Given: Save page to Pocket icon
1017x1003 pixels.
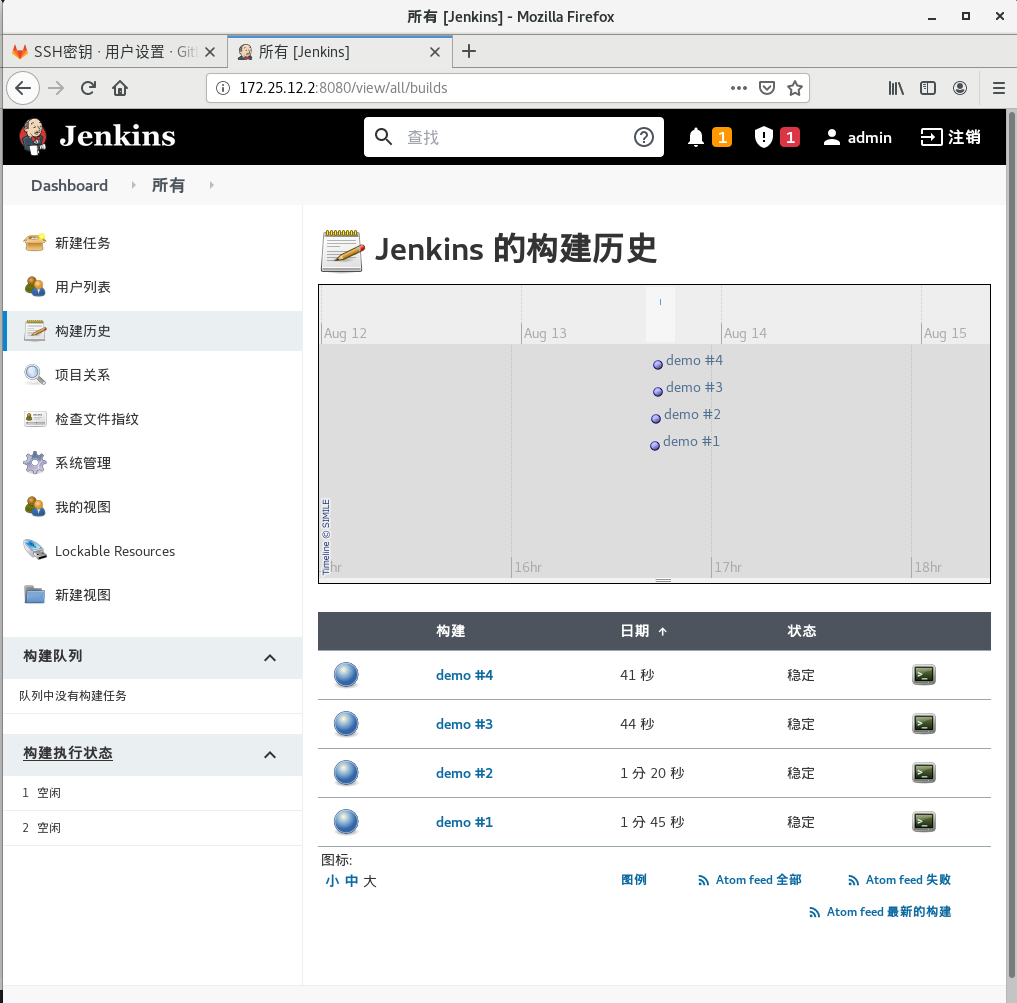Looking at the screenshot, I should tap(767, 88).
